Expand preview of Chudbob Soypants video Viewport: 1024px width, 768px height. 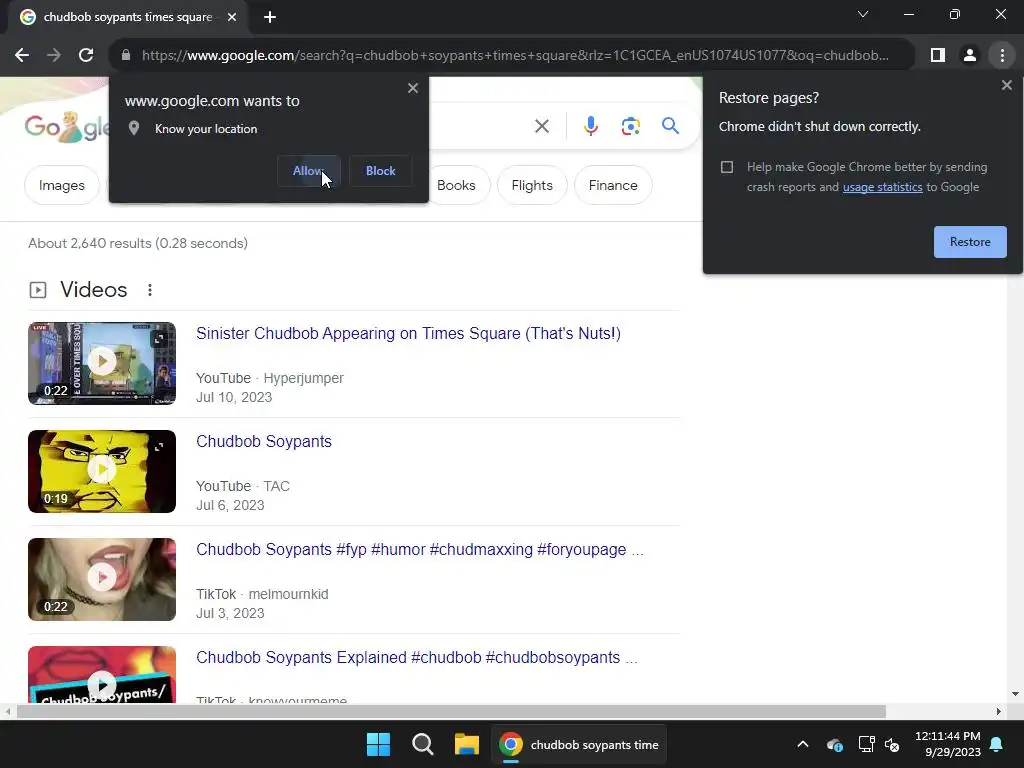tap(159, 447)
